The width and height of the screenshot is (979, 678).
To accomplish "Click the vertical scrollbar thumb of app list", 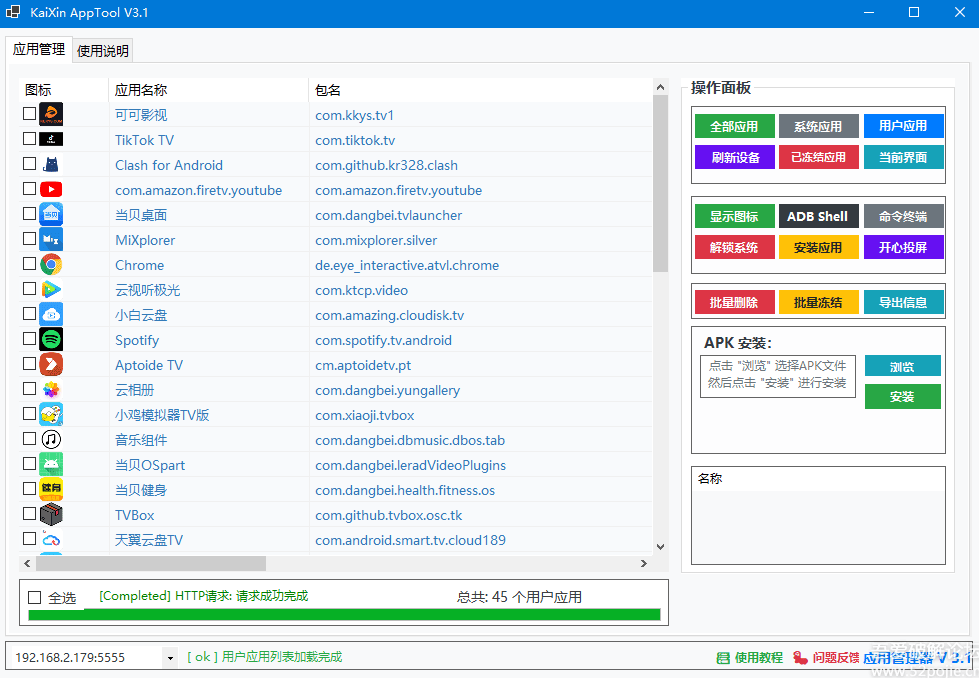I will point(660,184).
